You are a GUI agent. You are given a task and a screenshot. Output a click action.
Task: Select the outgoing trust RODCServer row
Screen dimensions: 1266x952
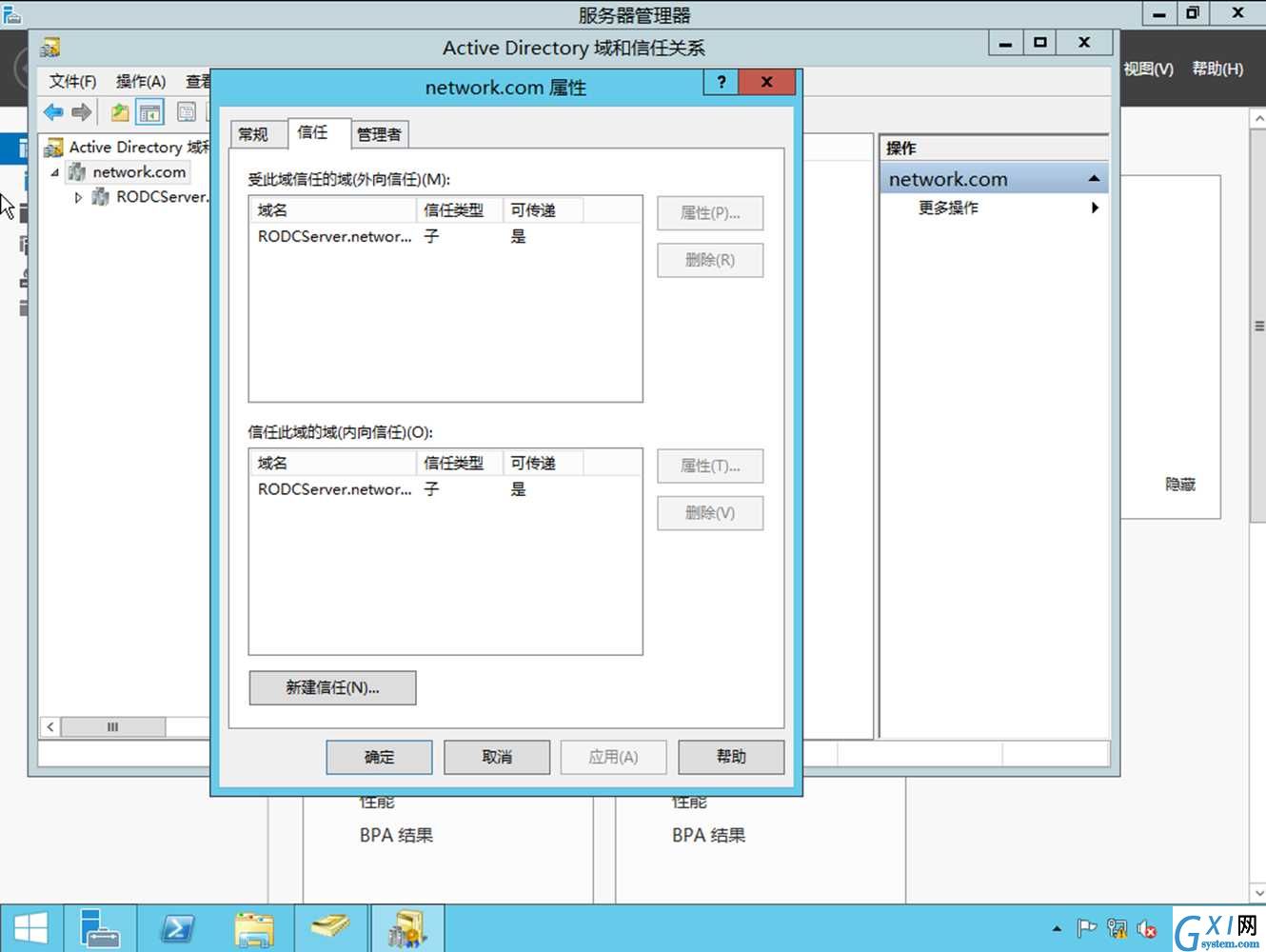445,236
